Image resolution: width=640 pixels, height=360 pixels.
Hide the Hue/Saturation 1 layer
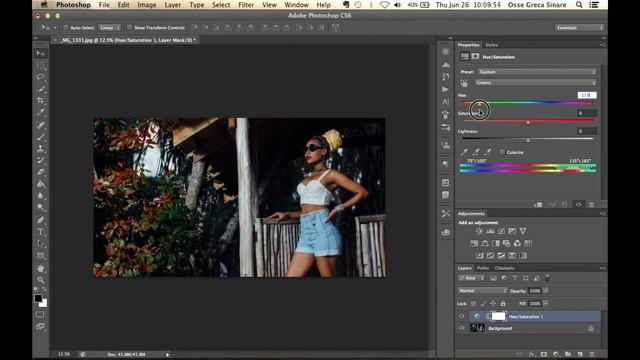click(462, 316)
